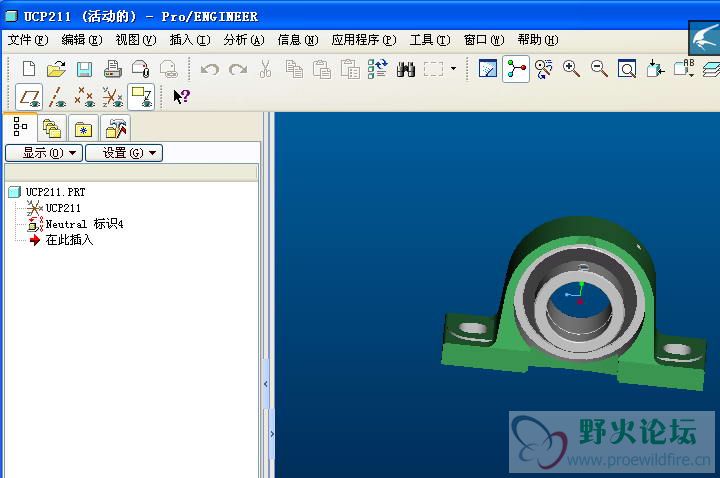Open a file with the Open folder icon
720x478 pixels.
[x=56, y=69]
